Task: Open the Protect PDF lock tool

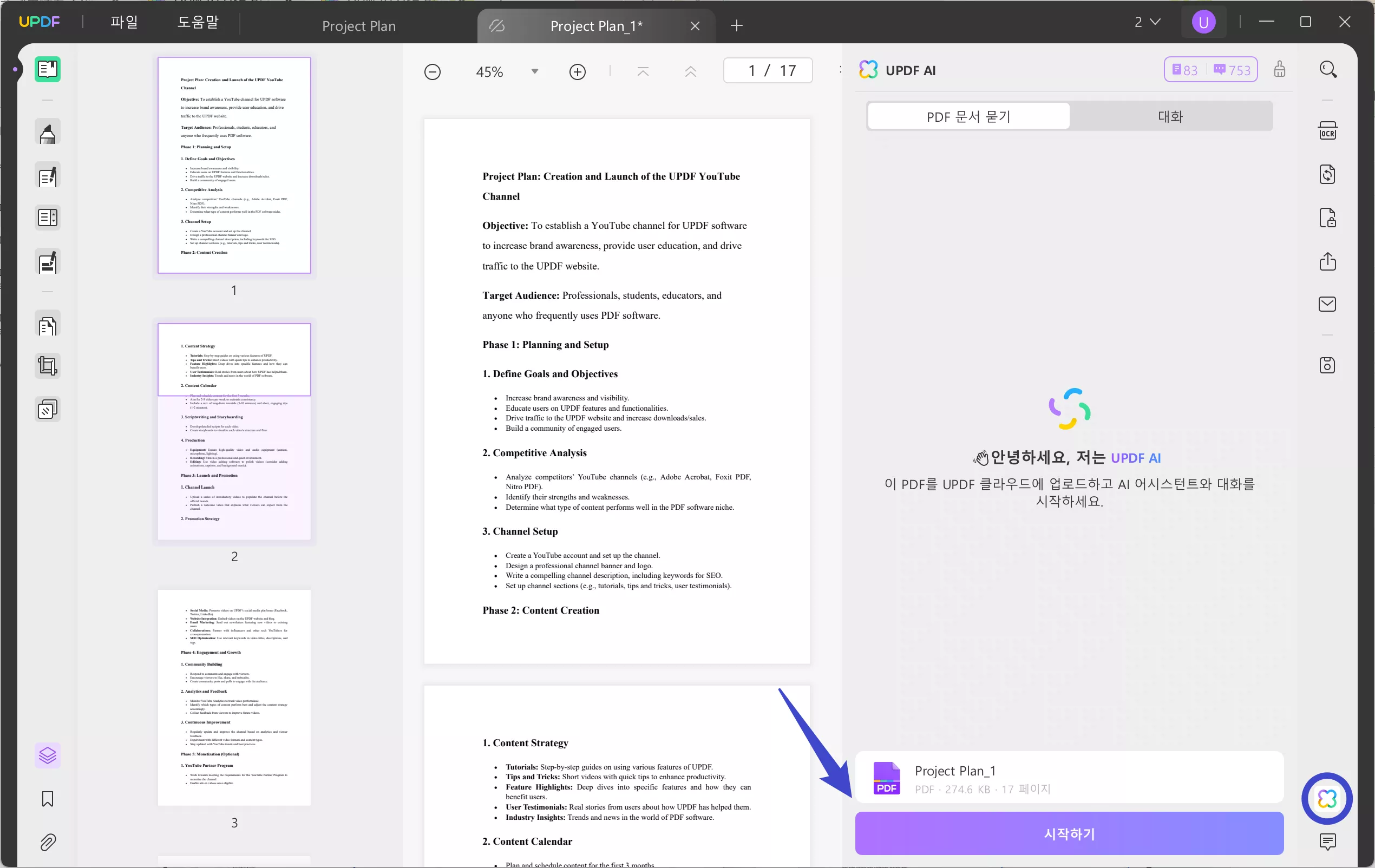Action: coord(1327,218)
